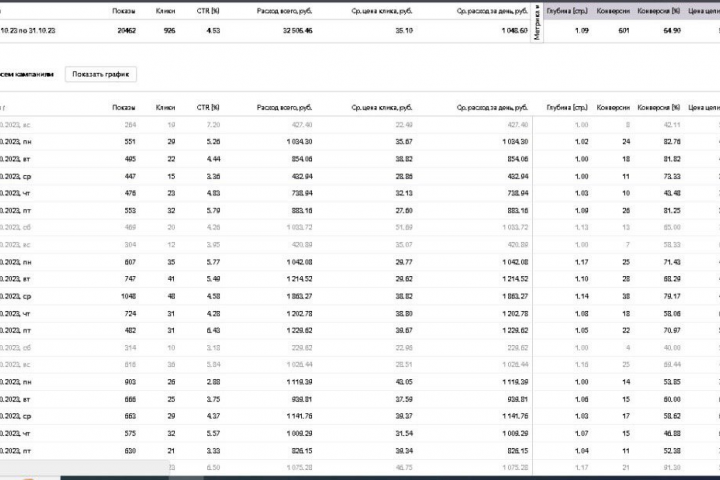Select the summary date range ending 31.10.23

[28, 31]
